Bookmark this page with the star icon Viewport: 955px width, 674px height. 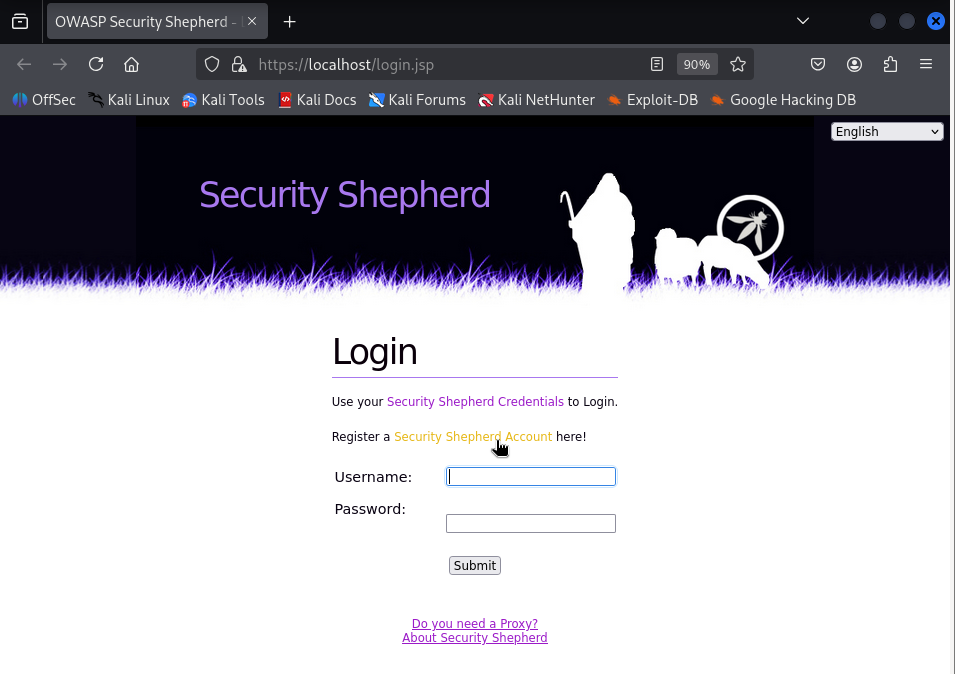[738, 65]
